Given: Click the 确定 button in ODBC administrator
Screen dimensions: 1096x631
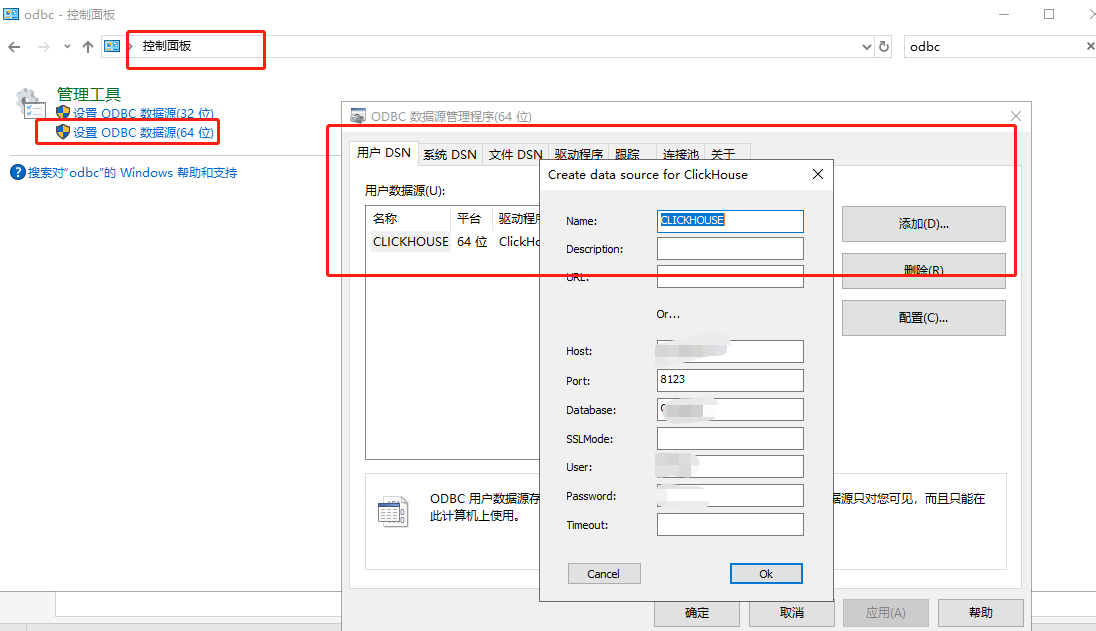Looking at the screenshot, I should (697, 613).
